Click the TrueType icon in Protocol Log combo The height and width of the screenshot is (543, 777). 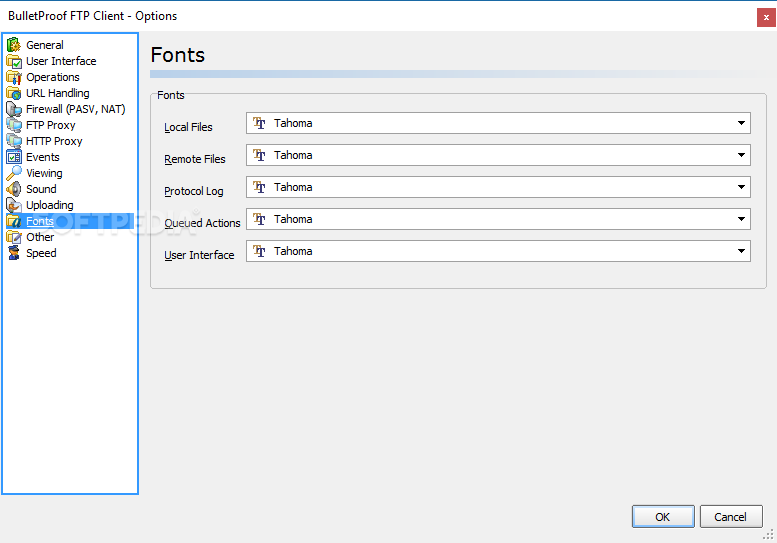click(x=259, y=187)
